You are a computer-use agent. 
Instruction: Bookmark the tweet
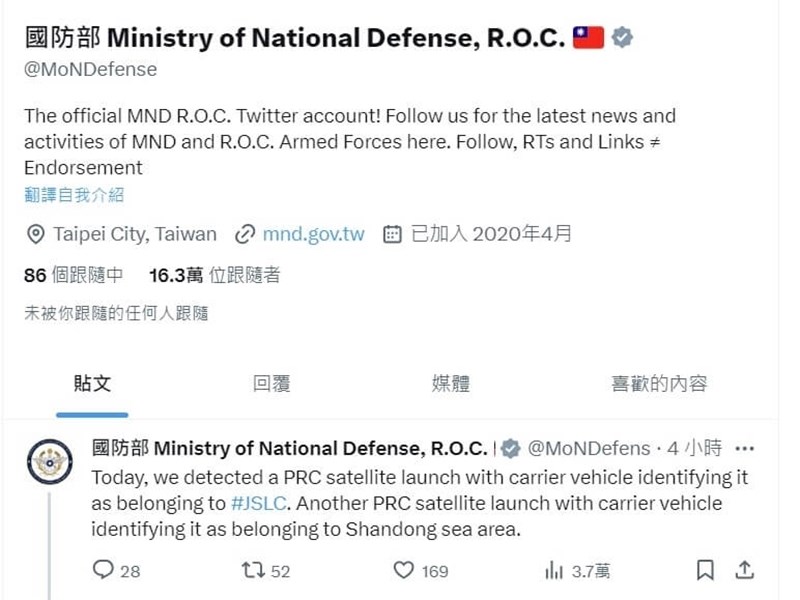pos(705,570)
